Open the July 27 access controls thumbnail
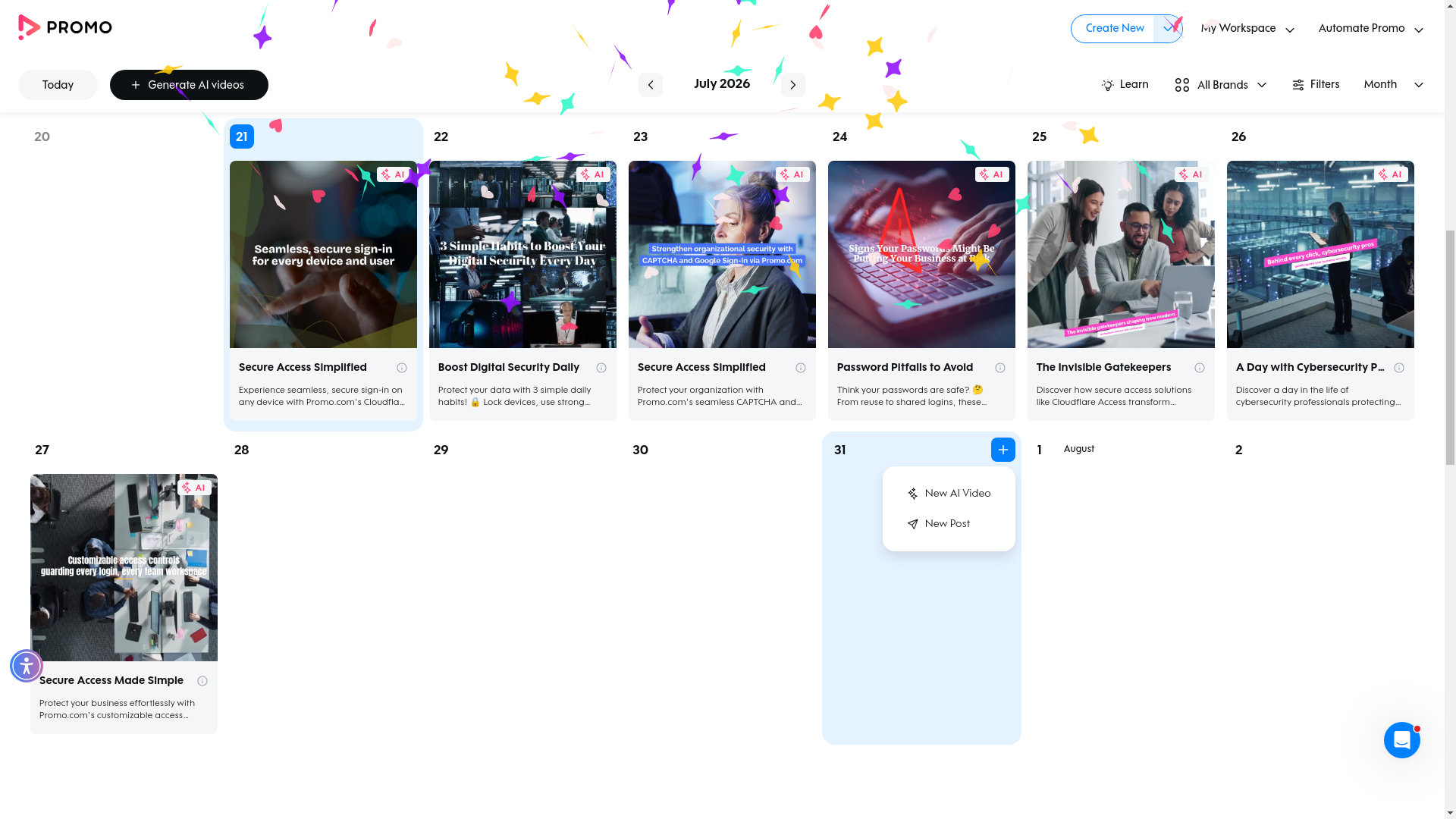Image resolution: width=1456 pixels, height=819 pixels. (x=124, y=567)
